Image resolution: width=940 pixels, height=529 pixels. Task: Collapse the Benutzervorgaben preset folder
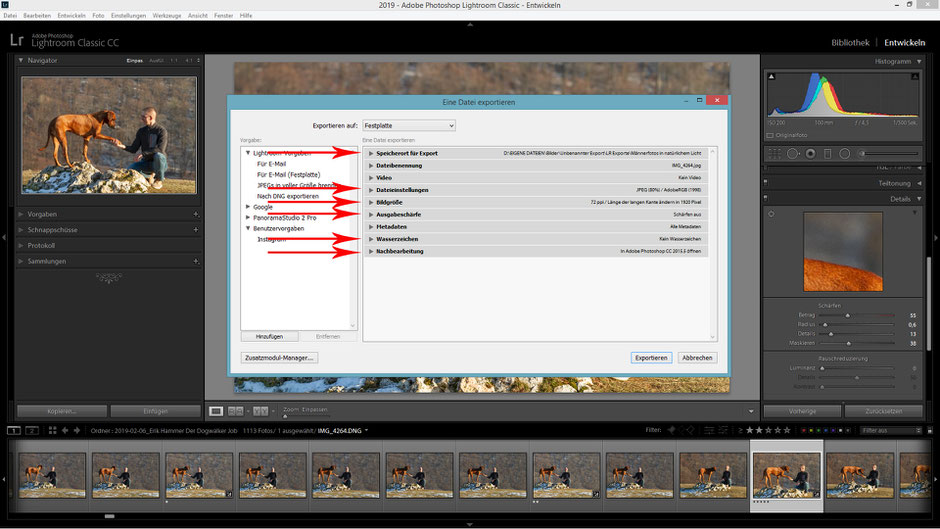point(248,228)
